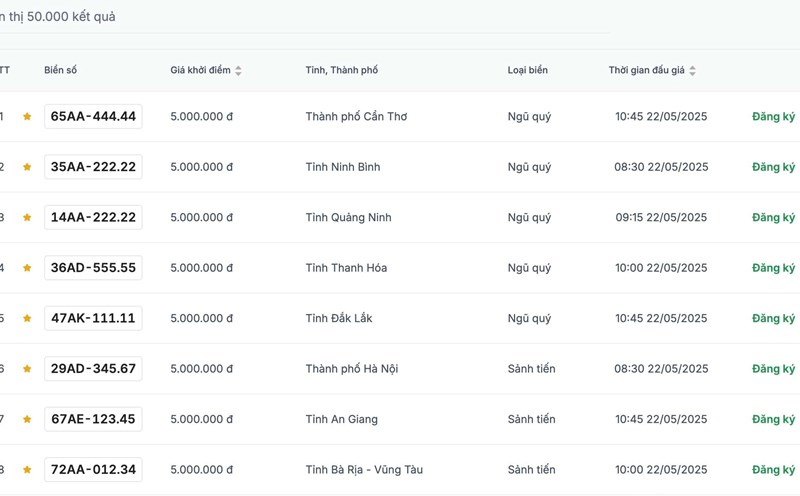Register for the Cần Thơ plate via Đăng ký
This screenshot has height=496, width=800.
click(x=774, y=117)
